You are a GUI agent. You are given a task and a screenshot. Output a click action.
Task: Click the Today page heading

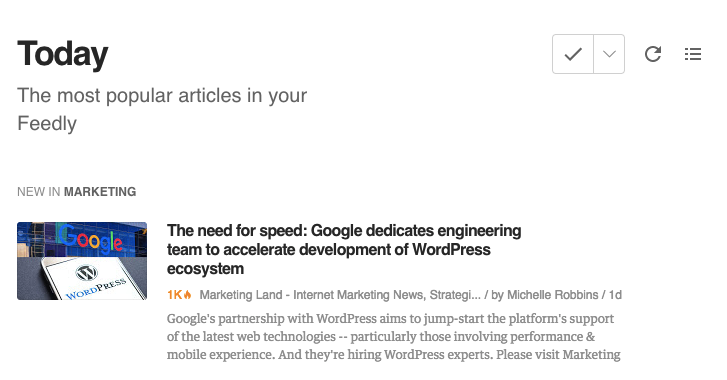[63, 54]
